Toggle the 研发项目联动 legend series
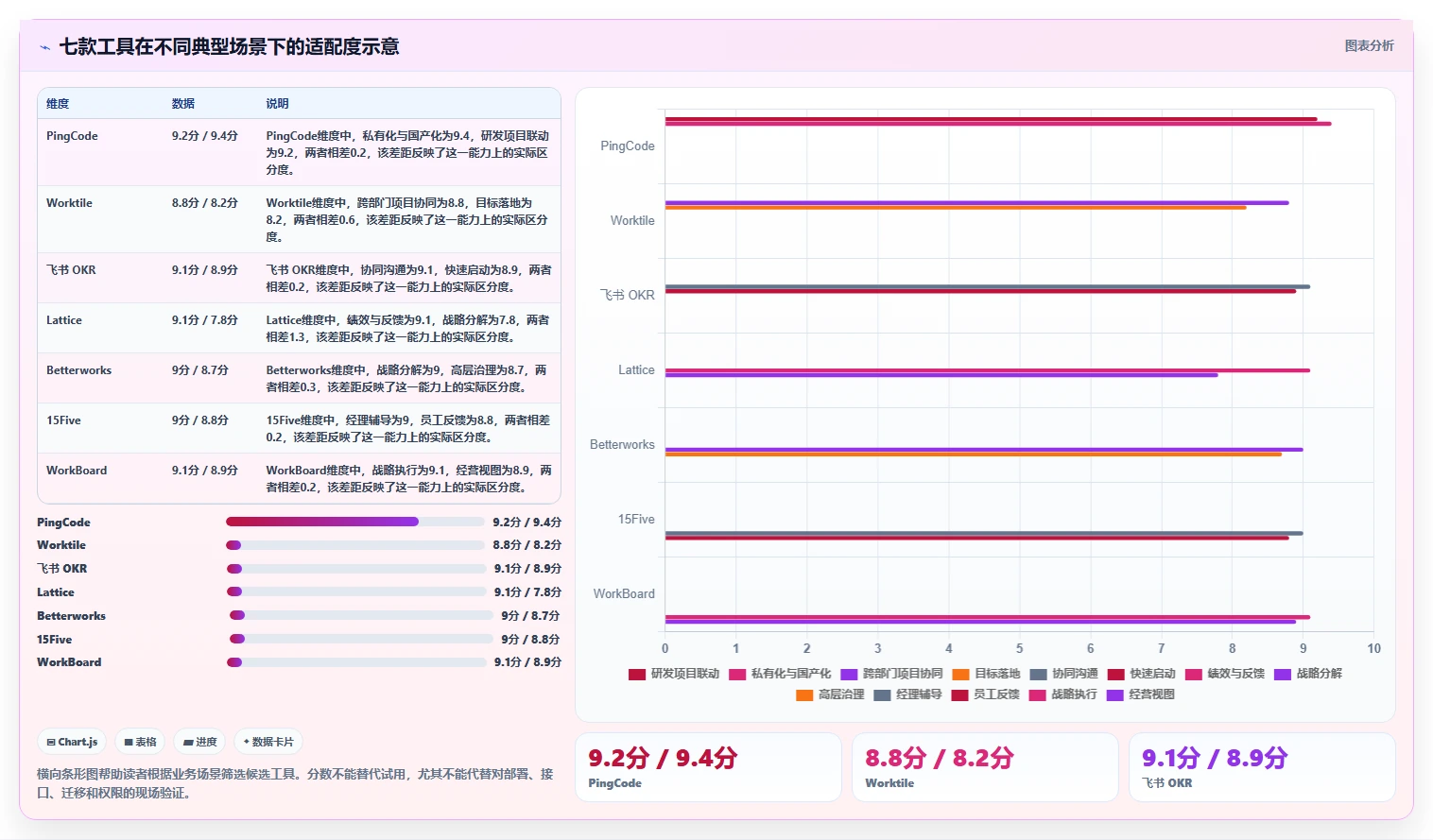Image resolution: width=1433 pixels, height=840 pixels. click(x=674, y=674)
